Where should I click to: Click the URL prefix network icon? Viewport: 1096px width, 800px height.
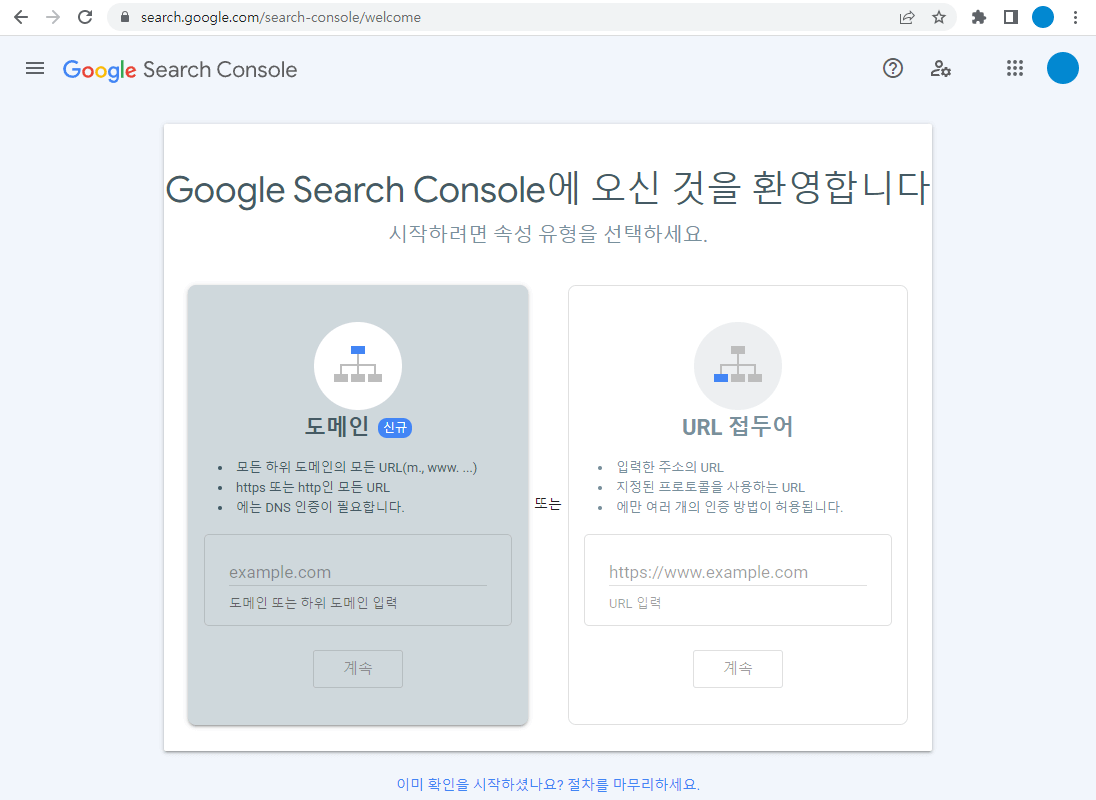pyautogui.click(x=738, y=365)
